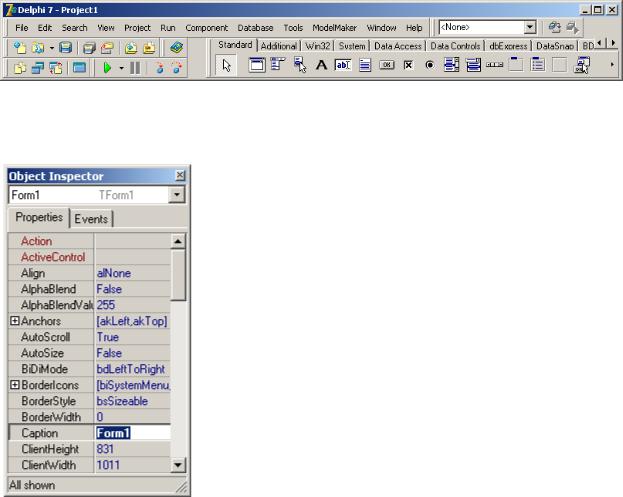Close the Object Inspector panel
This screenshot has width=623, height=497.
click(180, 175)
